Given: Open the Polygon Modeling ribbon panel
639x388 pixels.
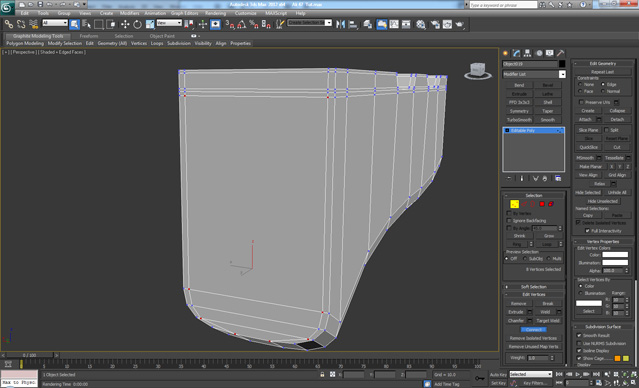Looking at the screenshot, I should tap(25, 43).
